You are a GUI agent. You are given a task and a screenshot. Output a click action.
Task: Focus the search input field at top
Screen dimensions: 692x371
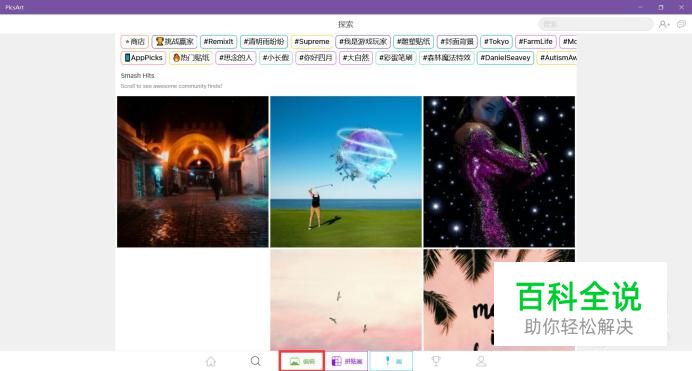click(x=595, y=24)
